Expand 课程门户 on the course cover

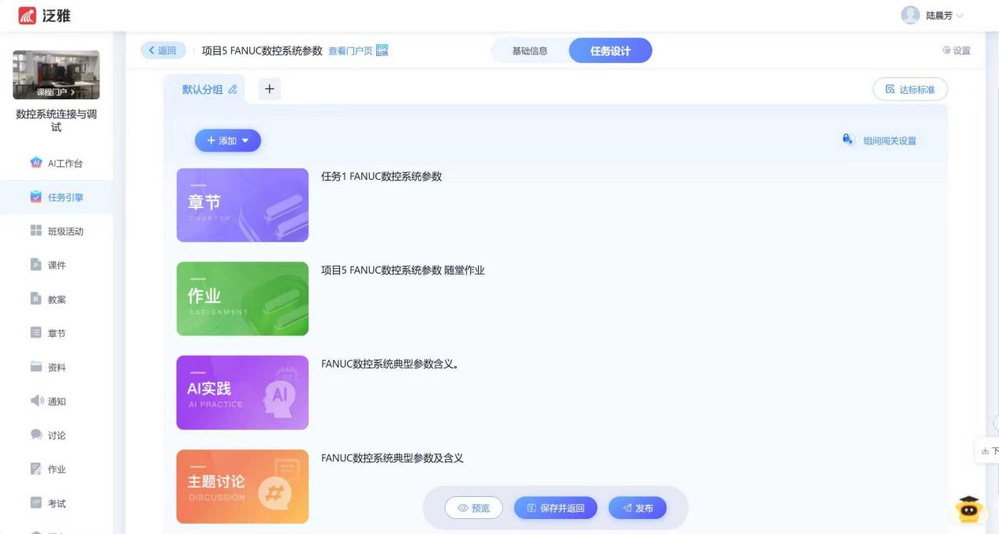[56, 92]
